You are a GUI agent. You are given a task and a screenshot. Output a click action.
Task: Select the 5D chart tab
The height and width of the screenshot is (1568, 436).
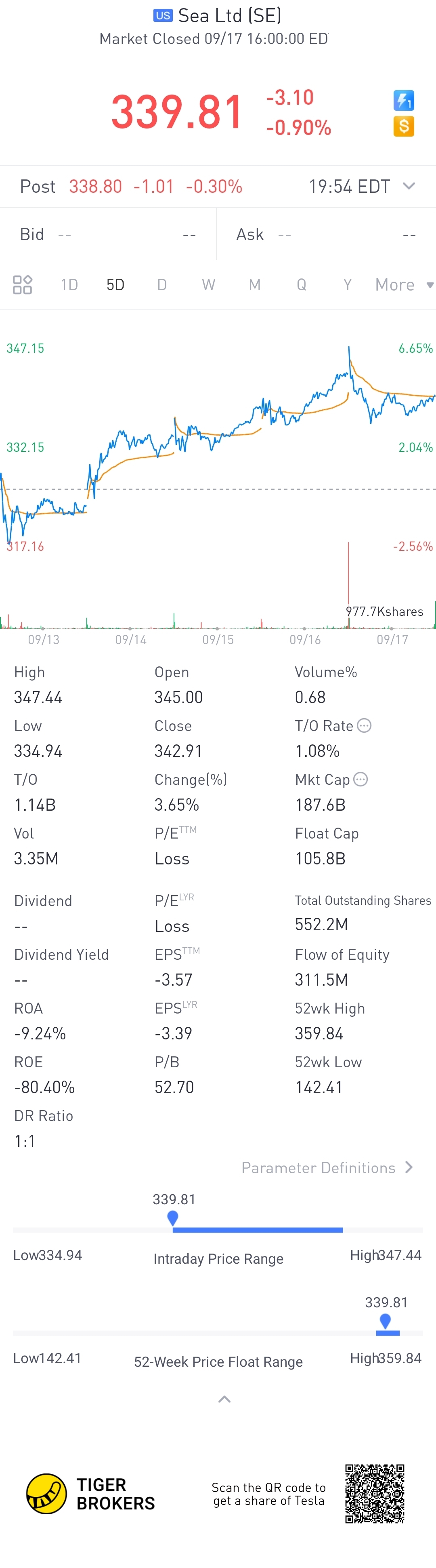(x=115, y=285)
